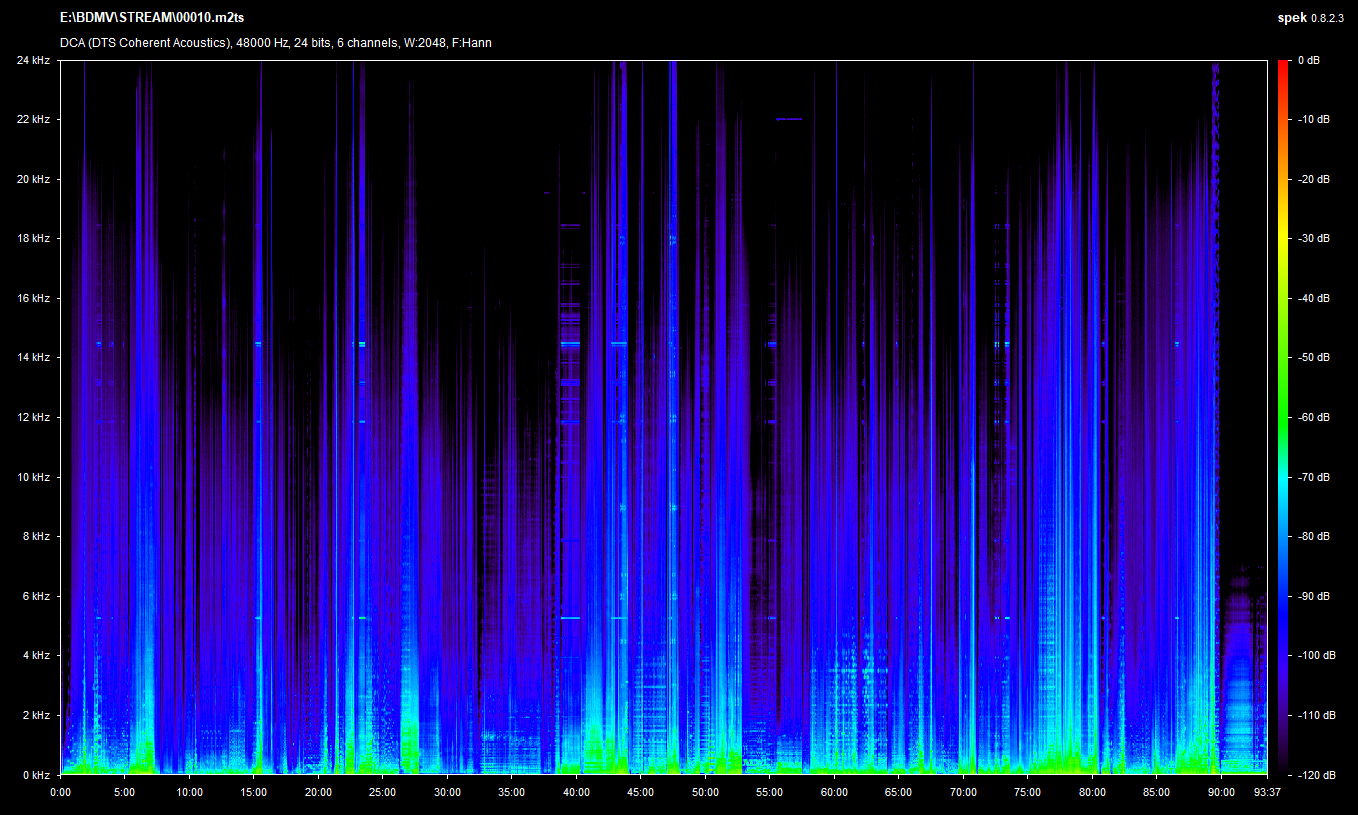Select the 45:00 time axis marker
1358x815 pixels.
coord(640,792)
